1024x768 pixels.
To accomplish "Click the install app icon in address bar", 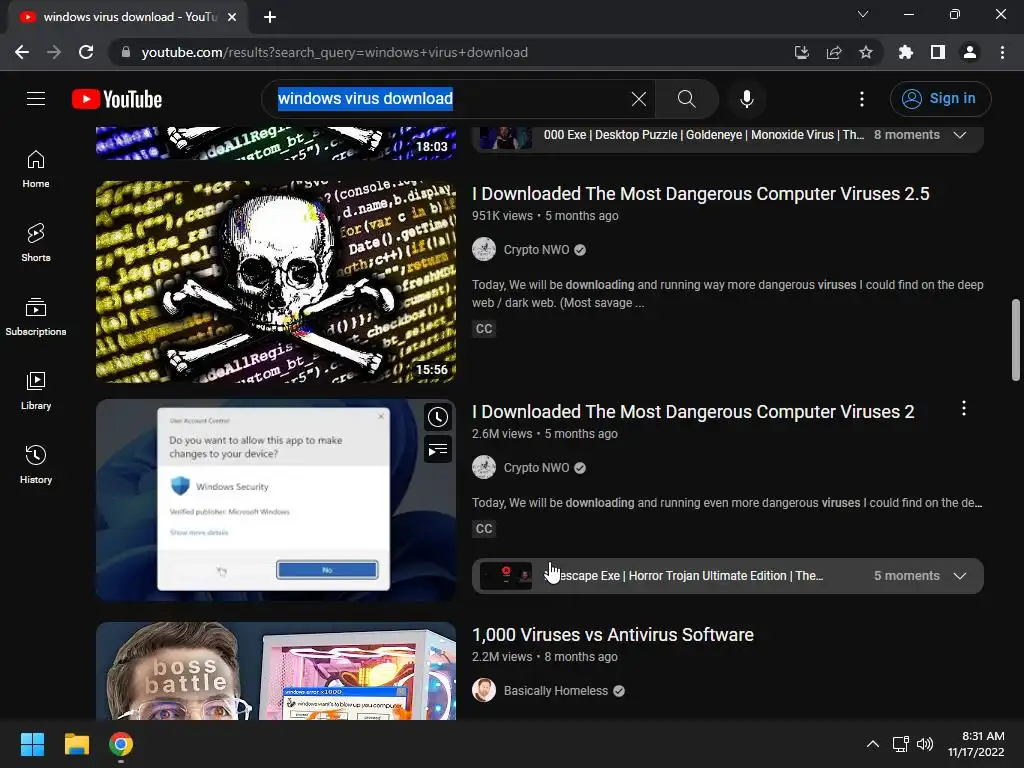I will tap(802, 52).
